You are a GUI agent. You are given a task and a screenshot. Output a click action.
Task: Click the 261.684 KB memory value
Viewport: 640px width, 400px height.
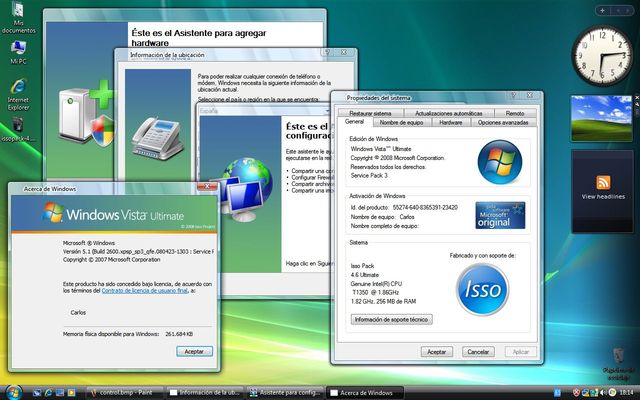click(x=179, y=334)
